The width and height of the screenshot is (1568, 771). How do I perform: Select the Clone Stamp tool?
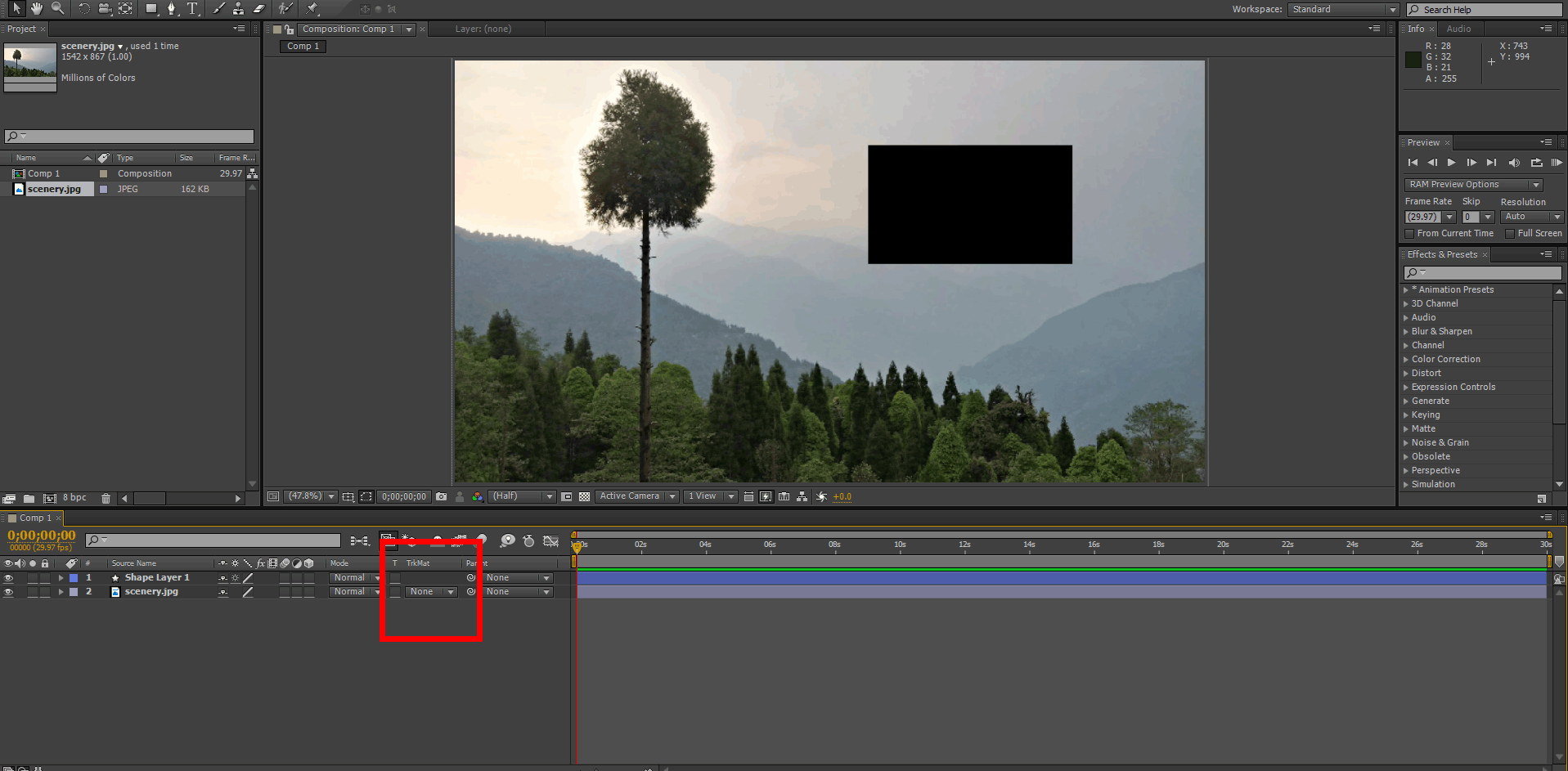tap(238, 8)
